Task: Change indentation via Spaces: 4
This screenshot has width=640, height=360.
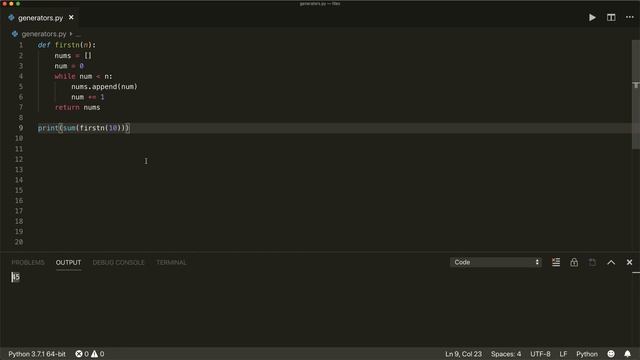Action: 506,354
